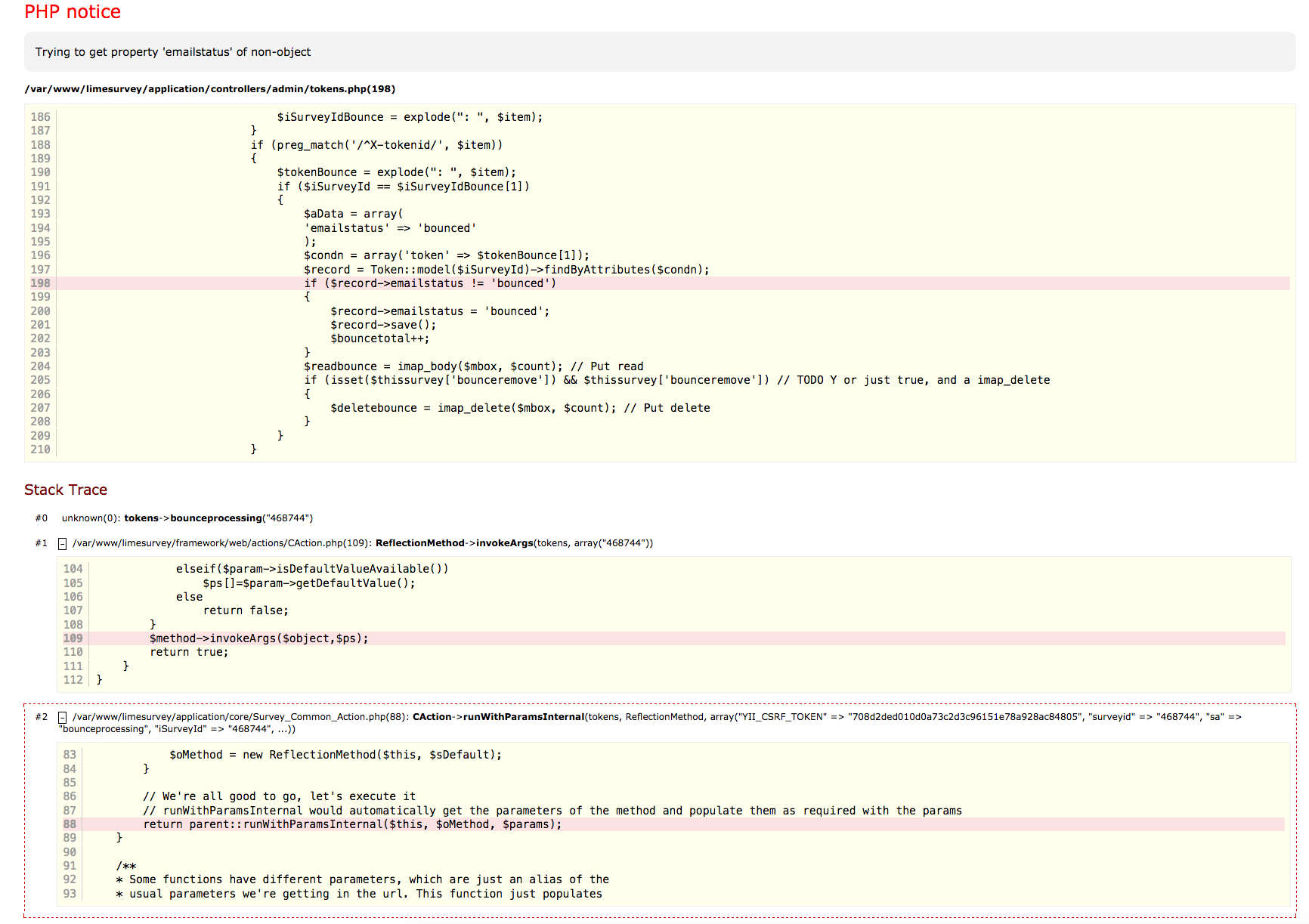Click the new ReflectionMethod line 83

(x=335, y=755)
